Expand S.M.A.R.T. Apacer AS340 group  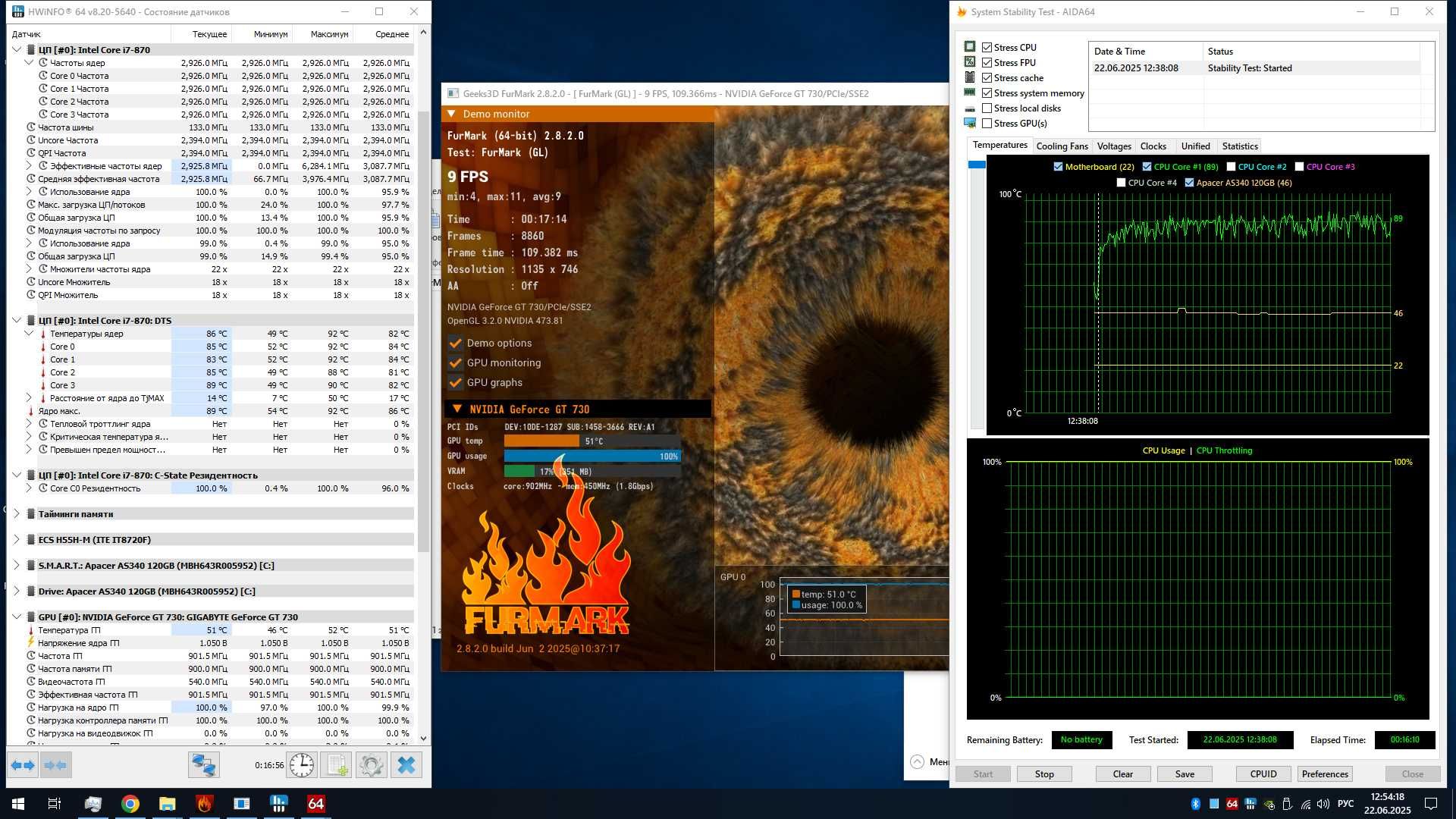[x=17, y=565]
